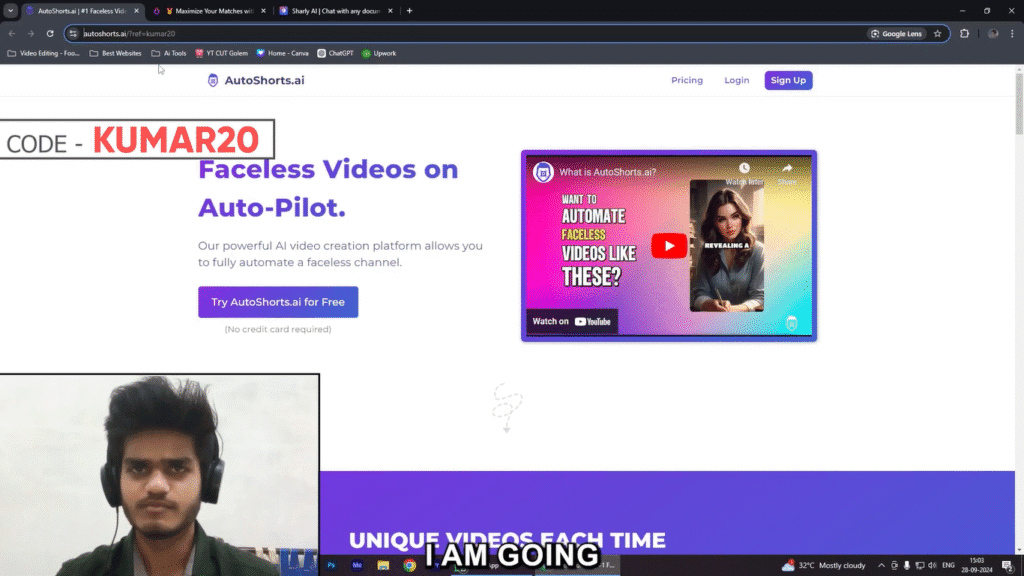The width and height of the screenshot is (1024, 576).
Task: Mute system audio via the volume tray icon
Action: tap(932, 565)
